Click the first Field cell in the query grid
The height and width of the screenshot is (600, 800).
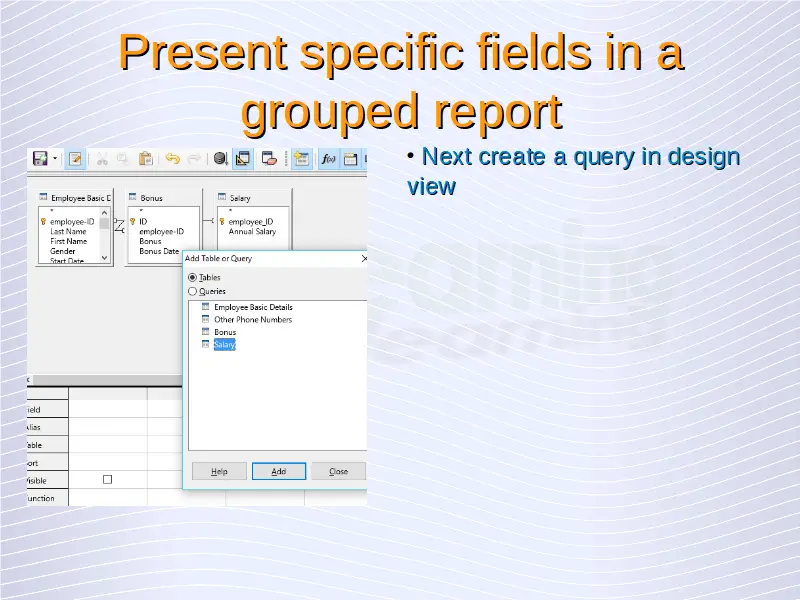[x=108, y=409]
